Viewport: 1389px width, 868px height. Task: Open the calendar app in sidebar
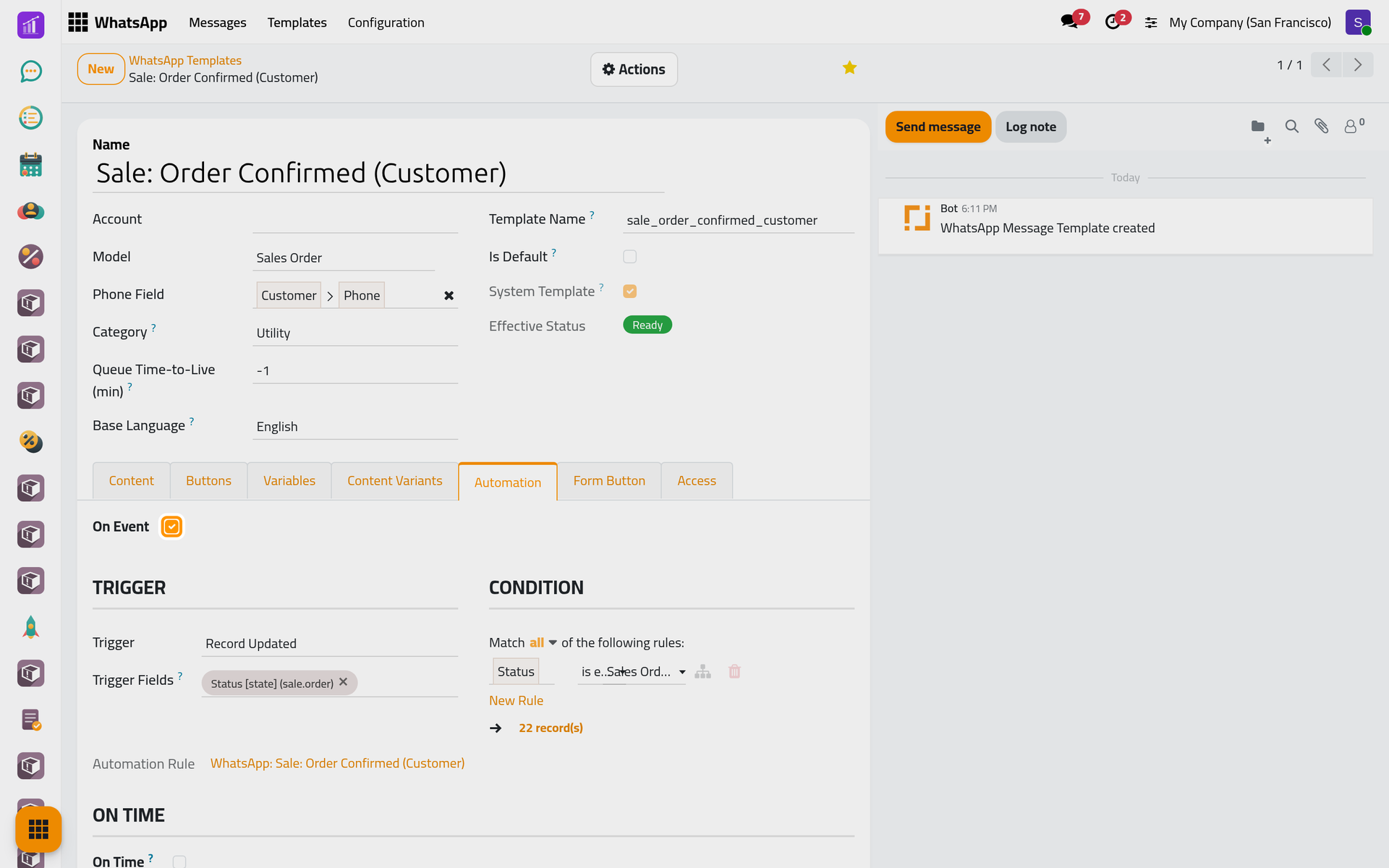[x=30, y=164]
